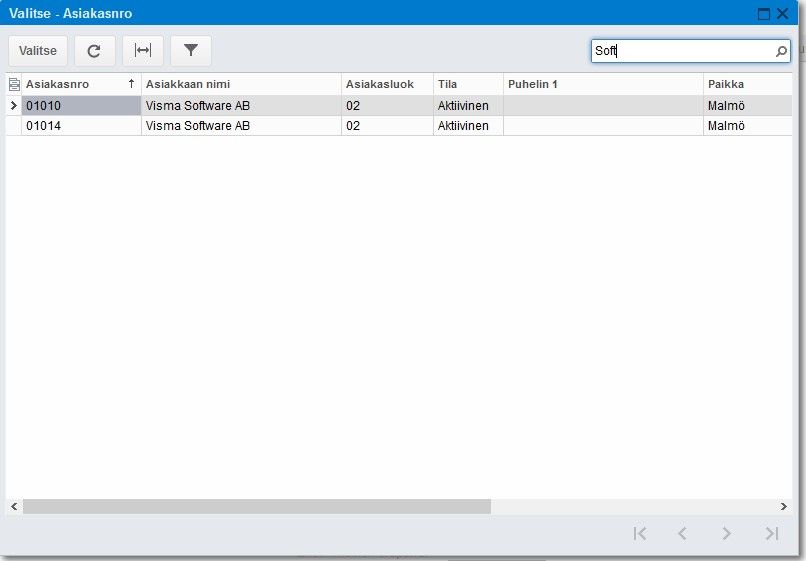Select customer number 01014 cell
806x561 pixels.
81,125
